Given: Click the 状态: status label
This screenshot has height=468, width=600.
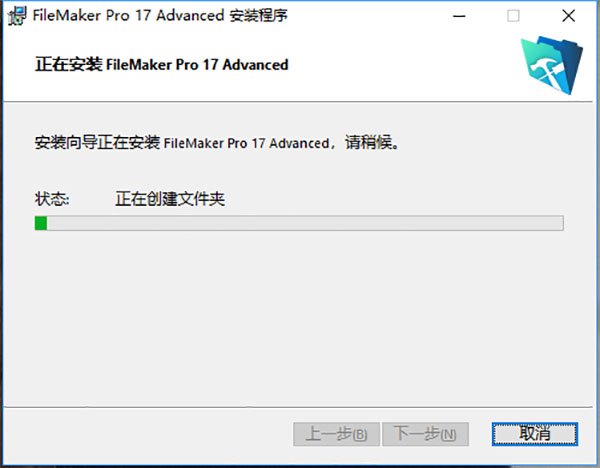Looking at the screenshot, I should (x=52, y=199).
